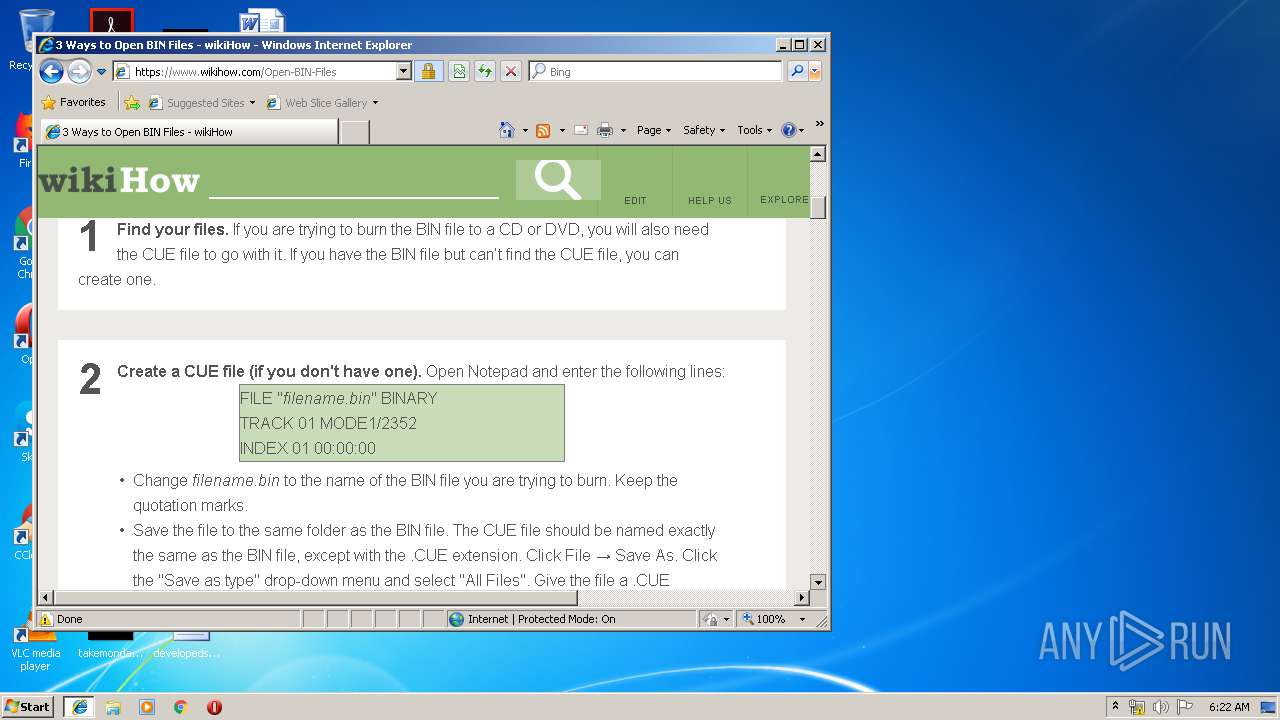Image resolution: width=1280 pixels, height=720 pixels.
Task: Show more command bar items chevron
Action: (819, 125)
